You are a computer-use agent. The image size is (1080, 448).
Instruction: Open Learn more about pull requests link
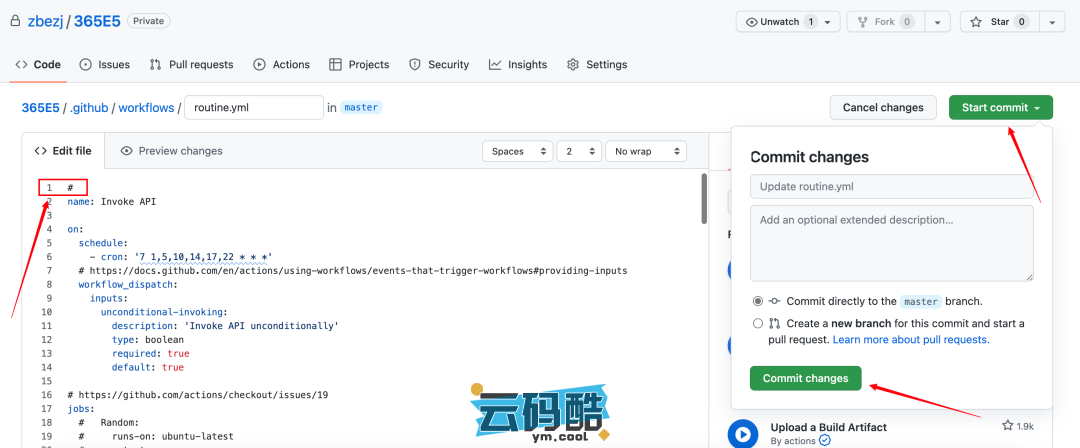[x=911, y=339]
